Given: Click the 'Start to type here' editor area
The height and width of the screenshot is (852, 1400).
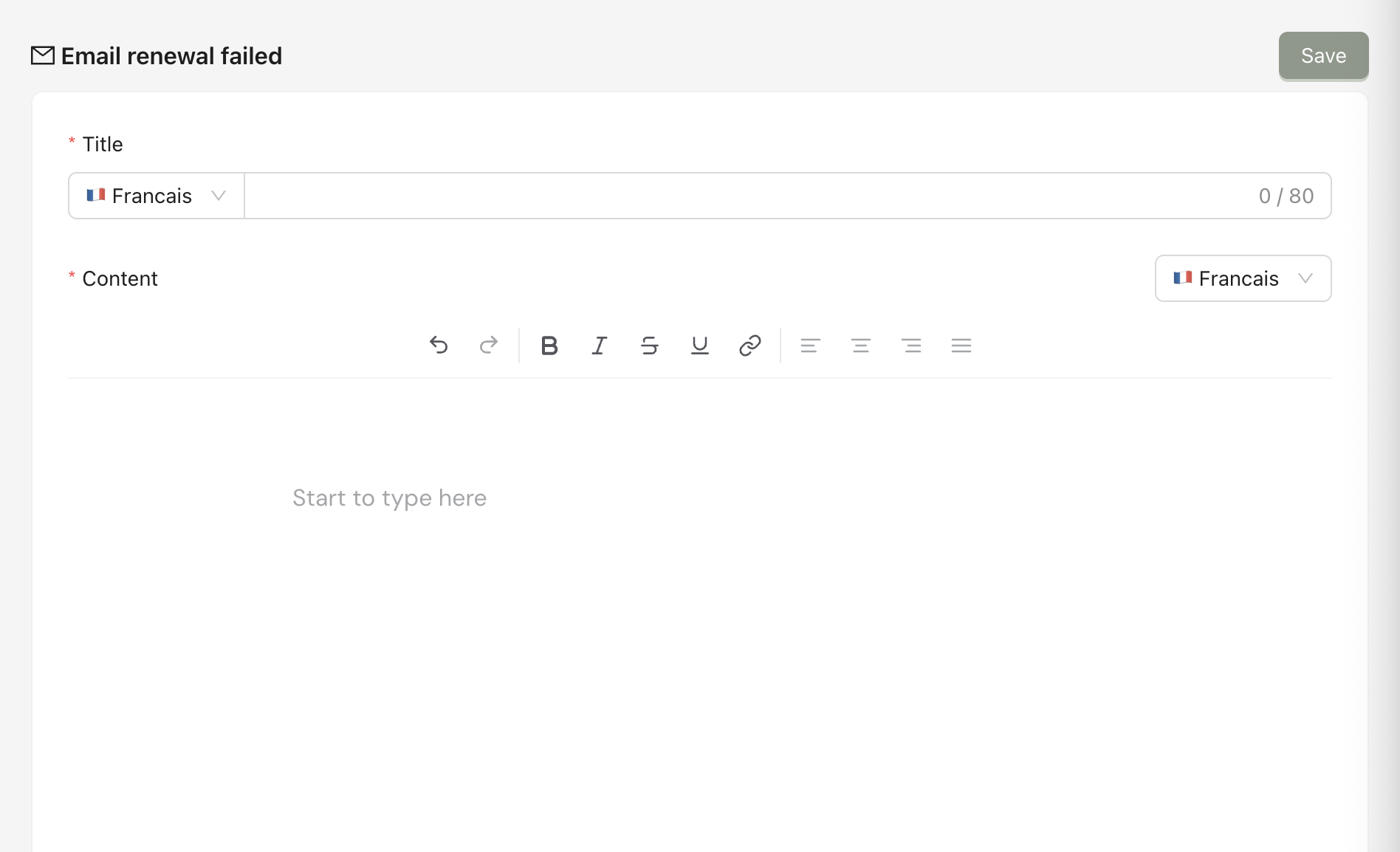Looking at the screenshot, I should [x=389, y=498].
